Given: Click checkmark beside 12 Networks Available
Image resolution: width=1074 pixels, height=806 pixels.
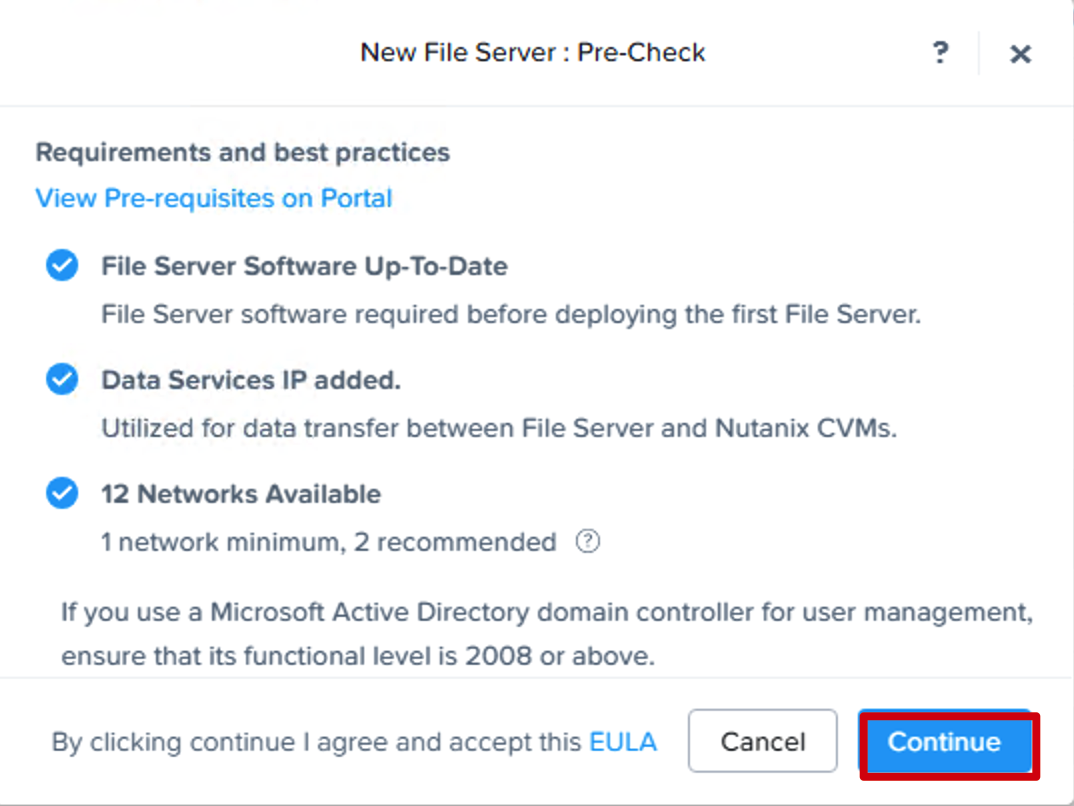Looking at the screenshot, I should [x=62, y=493].
